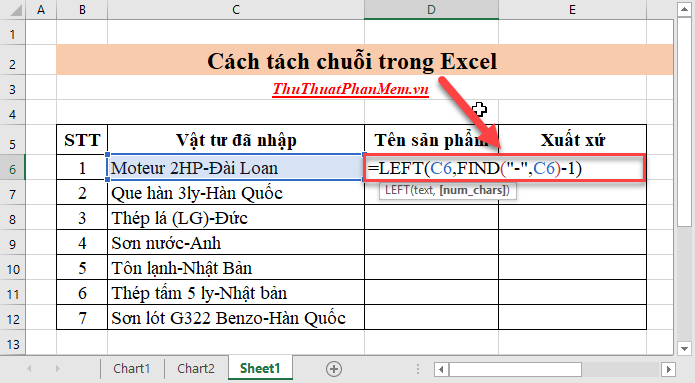
Task: Click the vertical scrollbar thumb
Action: [x=684, y=122]
